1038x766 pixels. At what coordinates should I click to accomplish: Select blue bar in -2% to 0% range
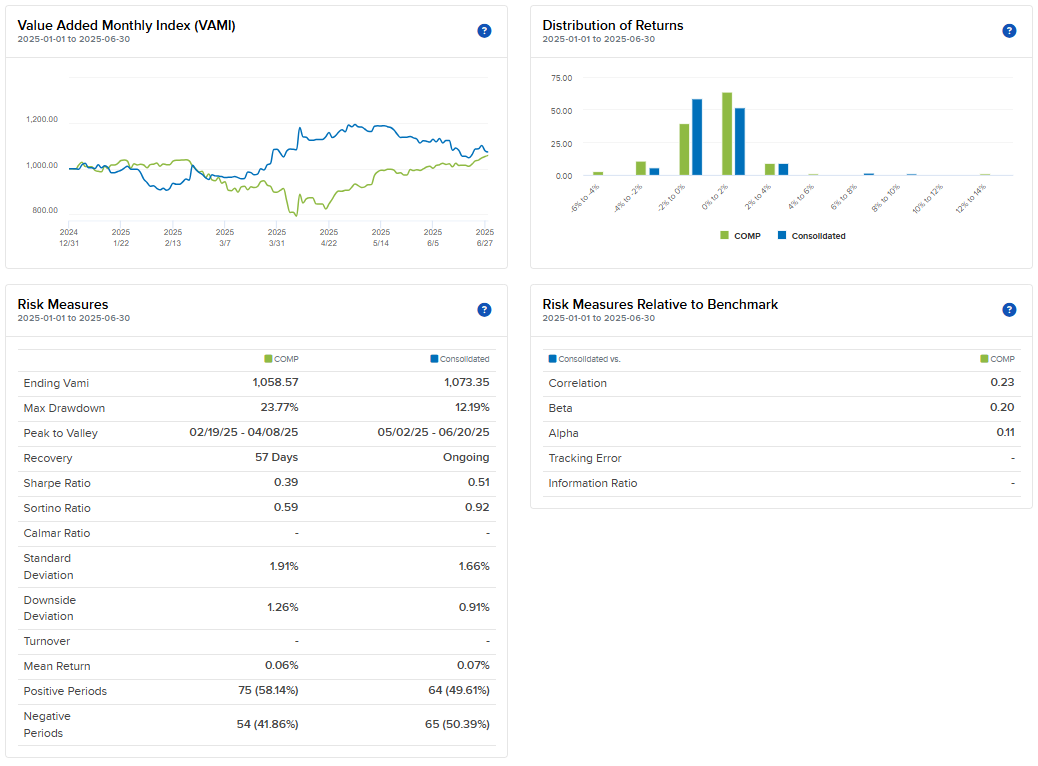click(x=697, y=137)
